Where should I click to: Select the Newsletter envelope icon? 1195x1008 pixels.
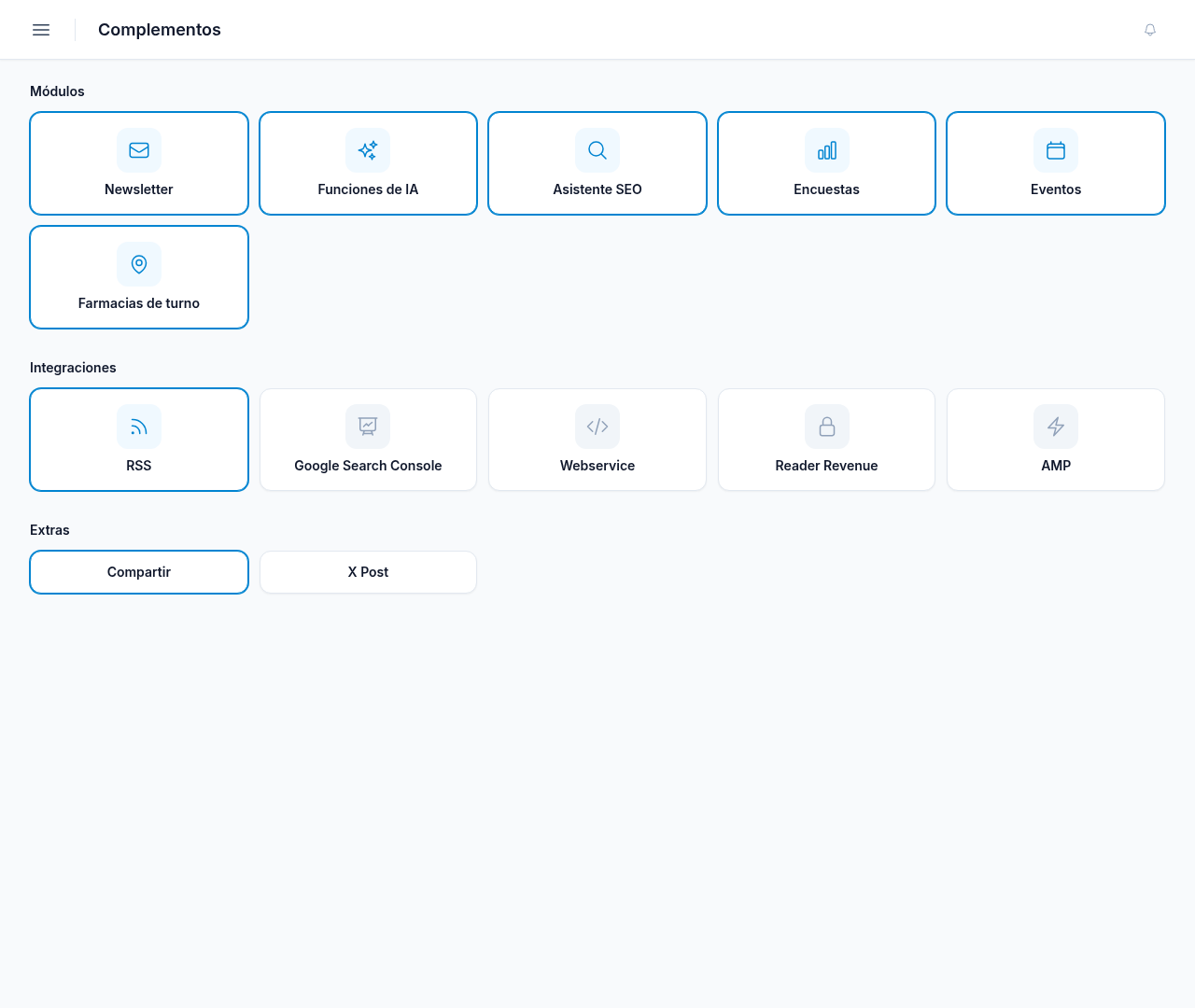(x=139, y=150)
